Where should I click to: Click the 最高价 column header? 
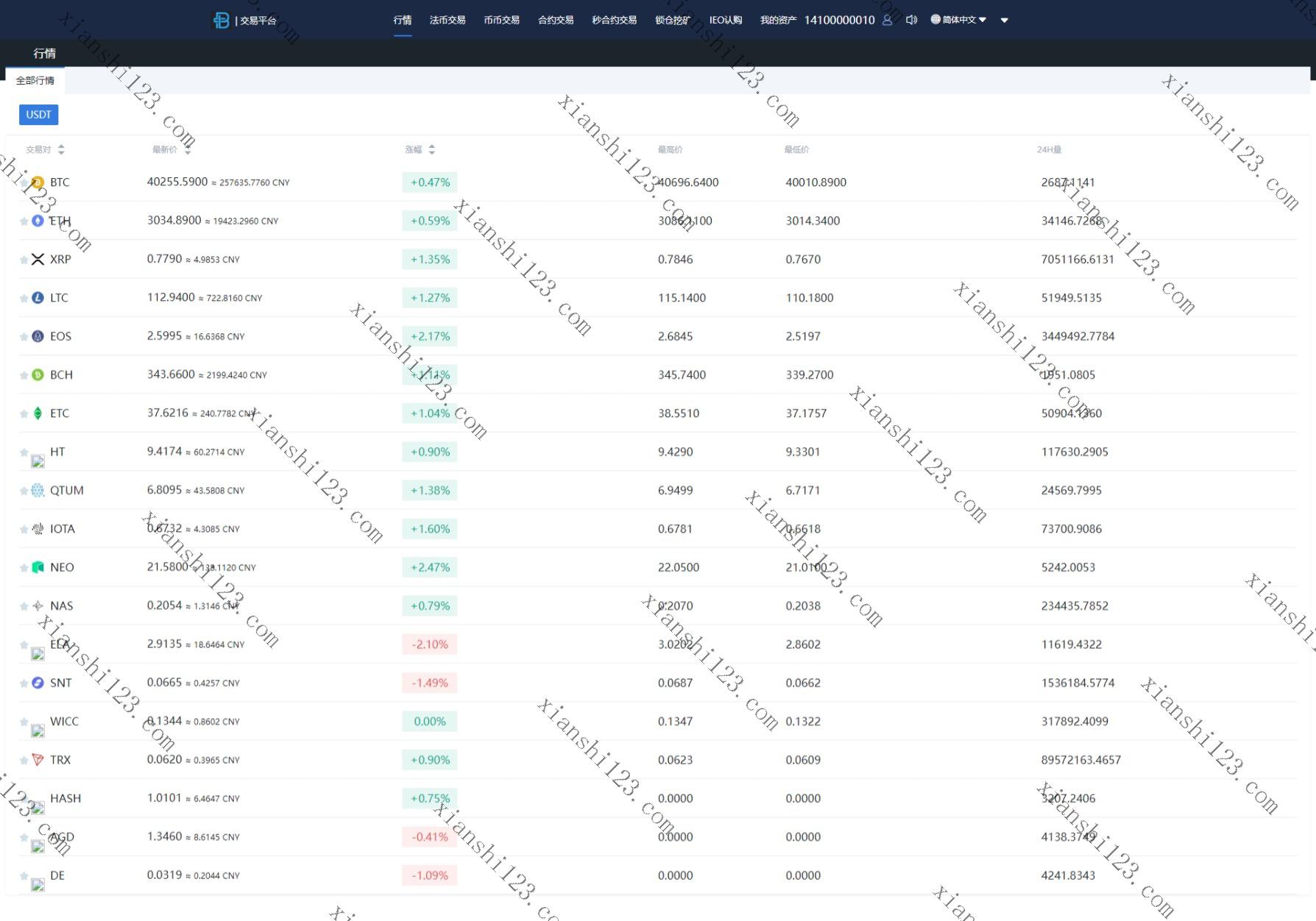click(x=671, y=149)
